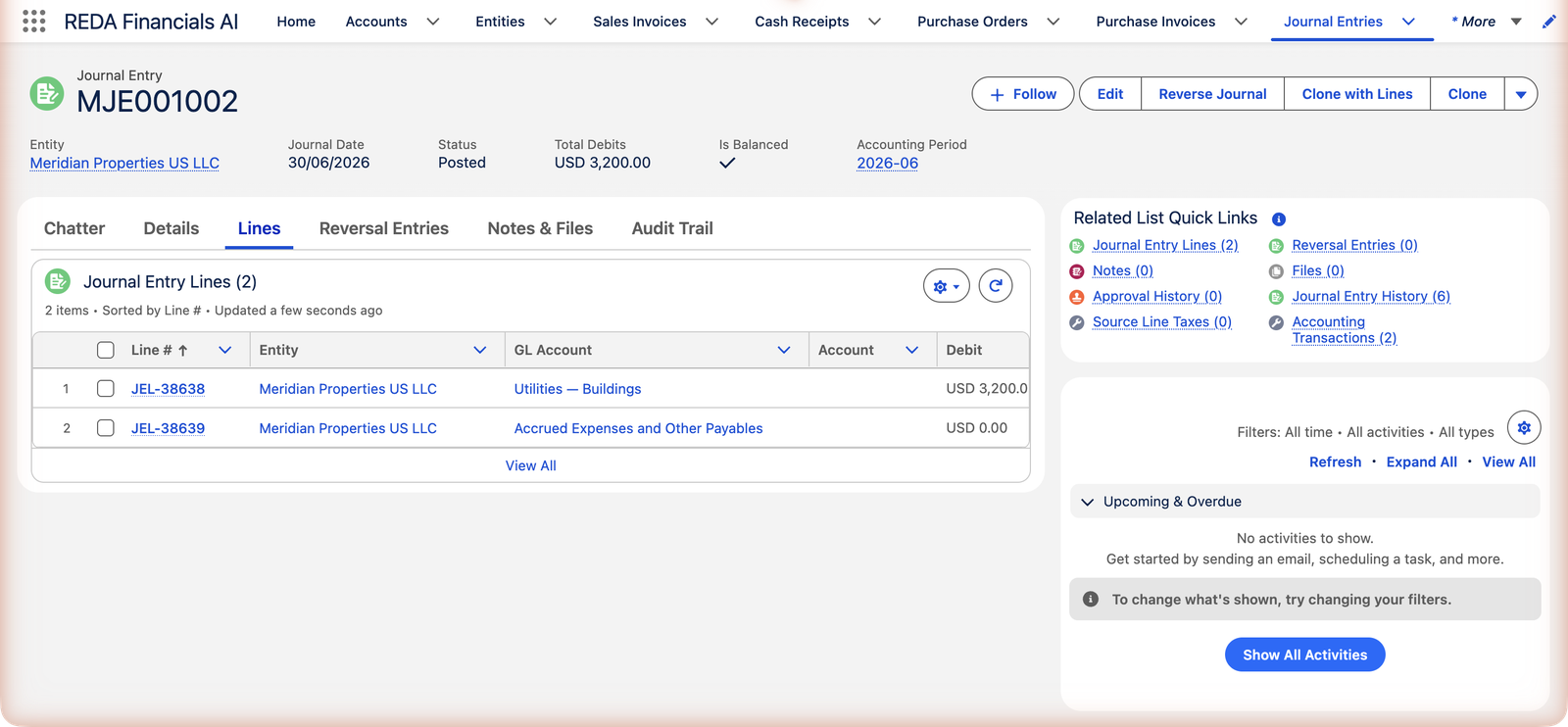Sort by the Line # column header
Image resolution: width=1568 pixels, height=727 pixels.
pyautogui.click(x=159, y=350)
